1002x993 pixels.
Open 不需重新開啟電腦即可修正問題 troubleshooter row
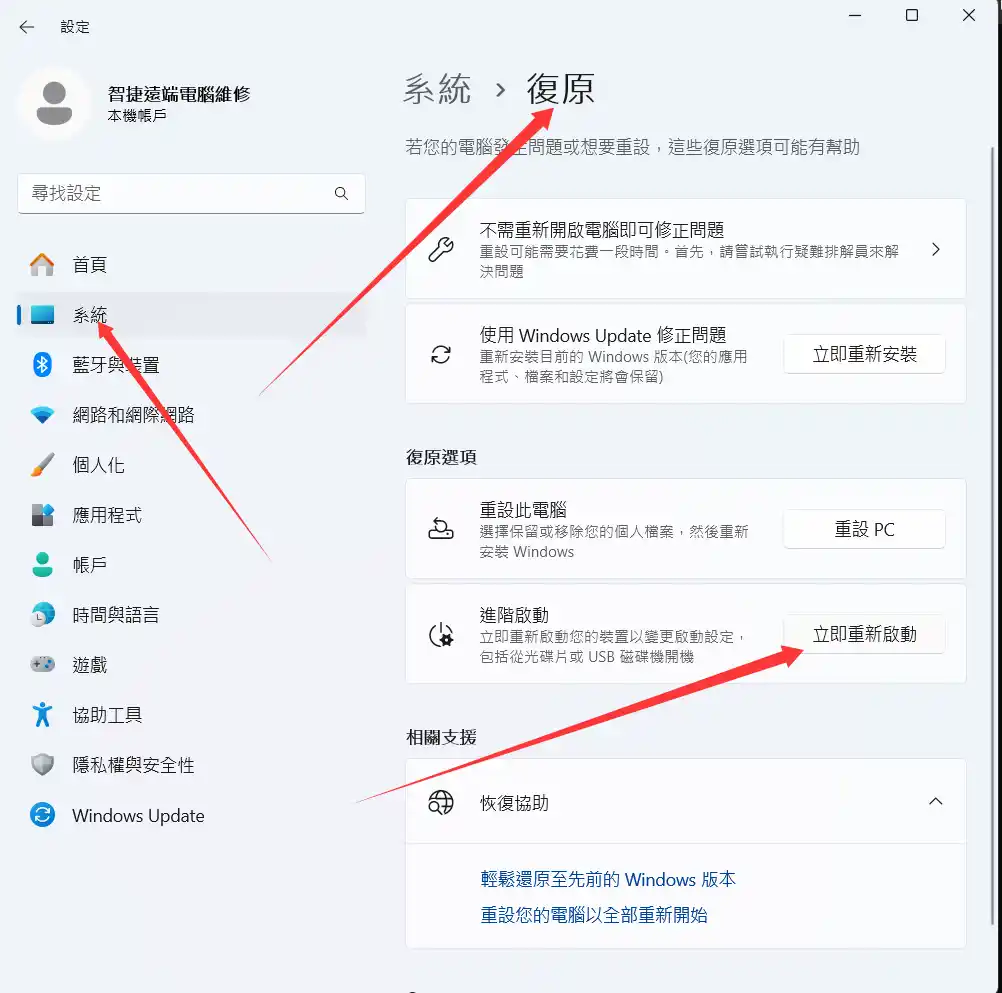685,249
